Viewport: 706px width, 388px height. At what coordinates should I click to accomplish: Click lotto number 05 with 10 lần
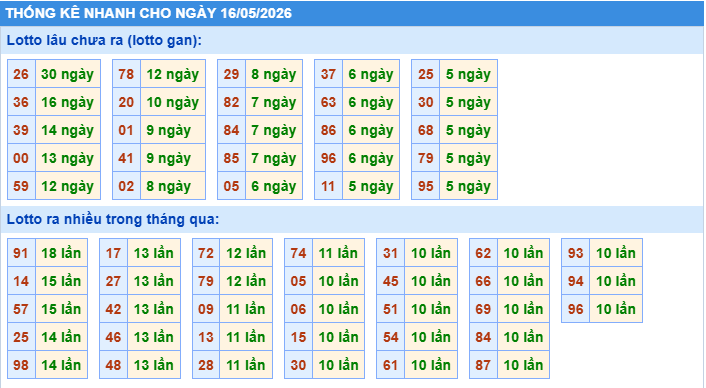tap(299, 281)
